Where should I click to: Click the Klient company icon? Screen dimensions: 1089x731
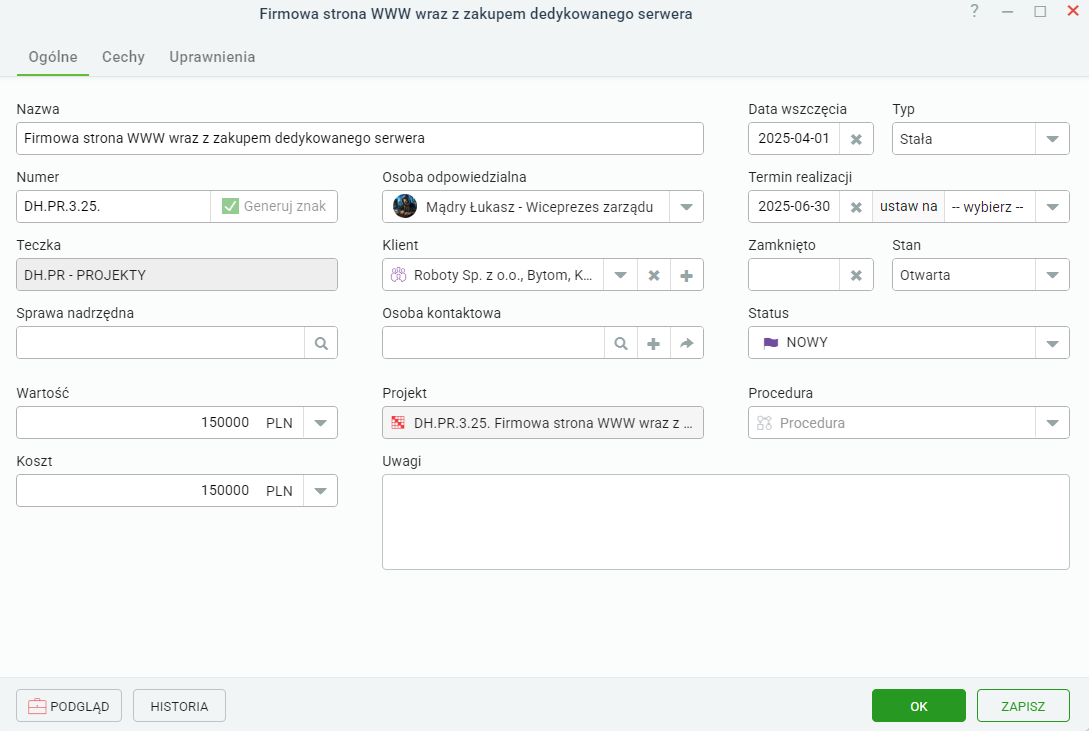coord(398,275)
